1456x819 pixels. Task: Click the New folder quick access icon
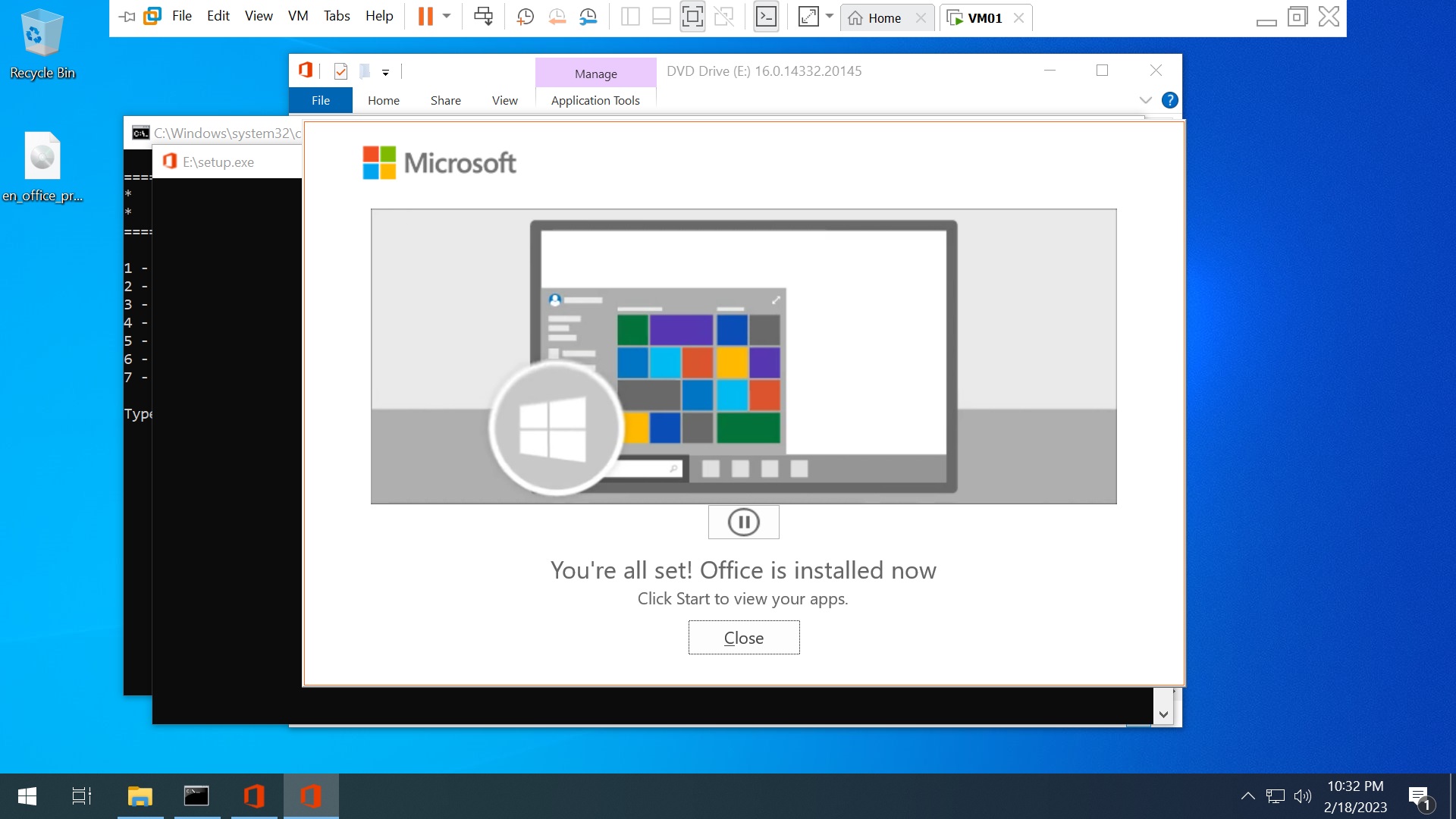pyautogui.click(x=365, y=71)
